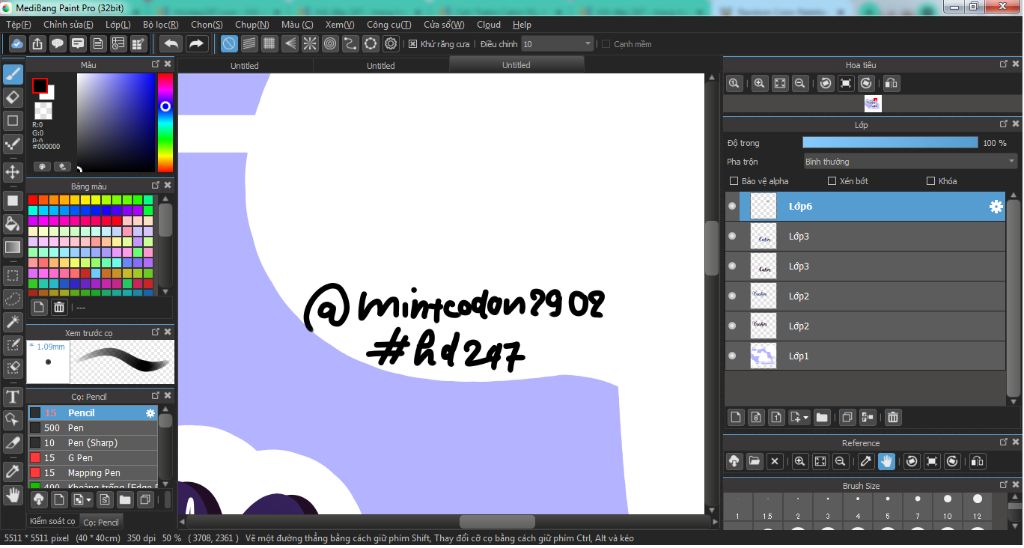1024x548 pixels.
Task: Open reference image folder icon
Action: pos(754,461)
